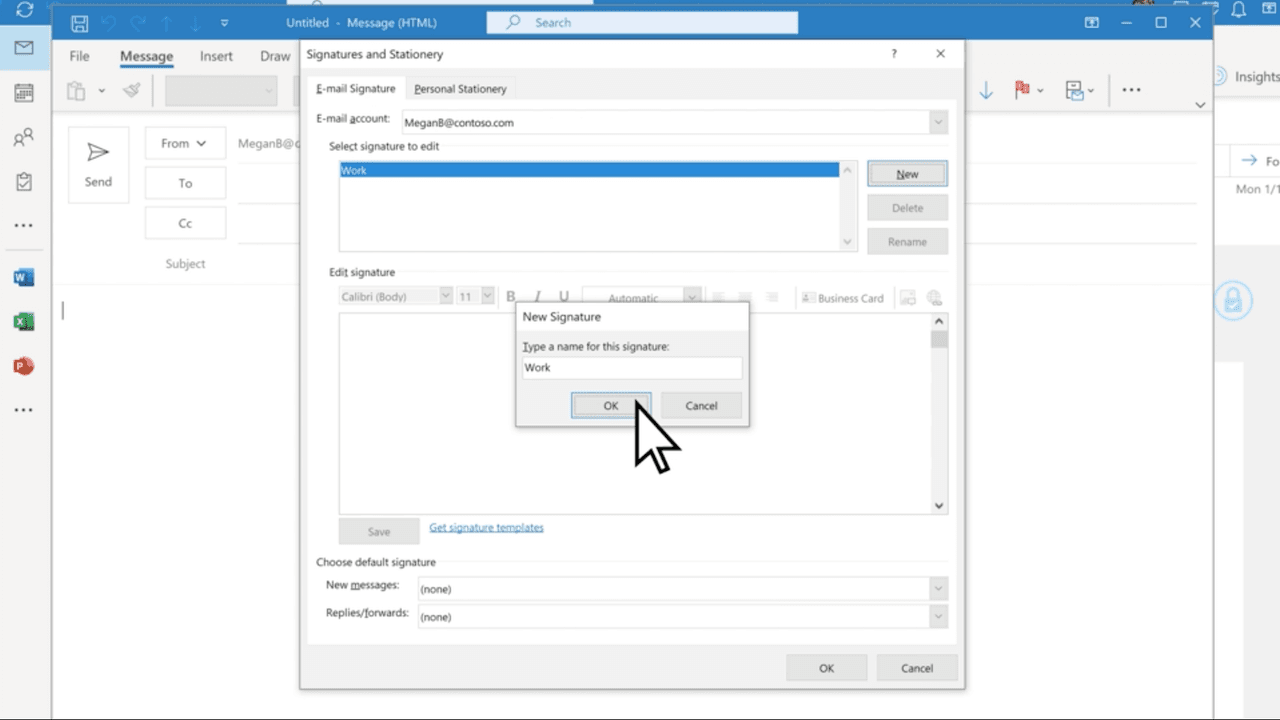
Task: Launch Word from the sidebar
Action: [23, 277]
